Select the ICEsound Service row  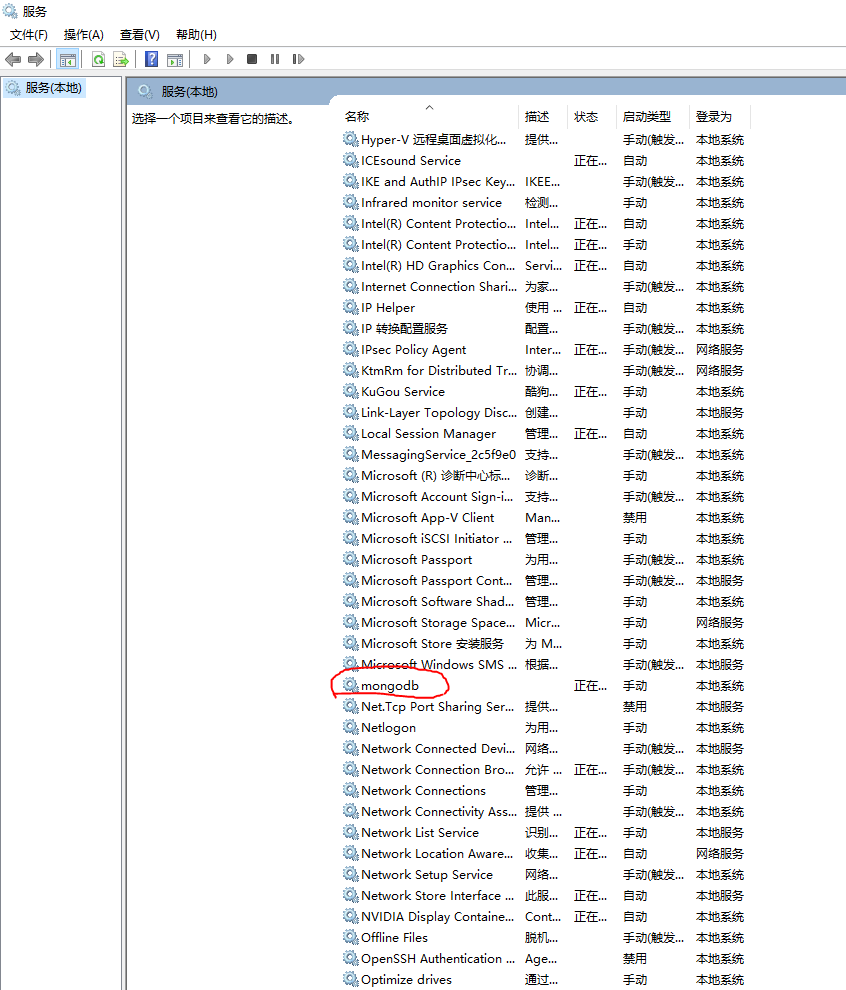pos(543,161)
